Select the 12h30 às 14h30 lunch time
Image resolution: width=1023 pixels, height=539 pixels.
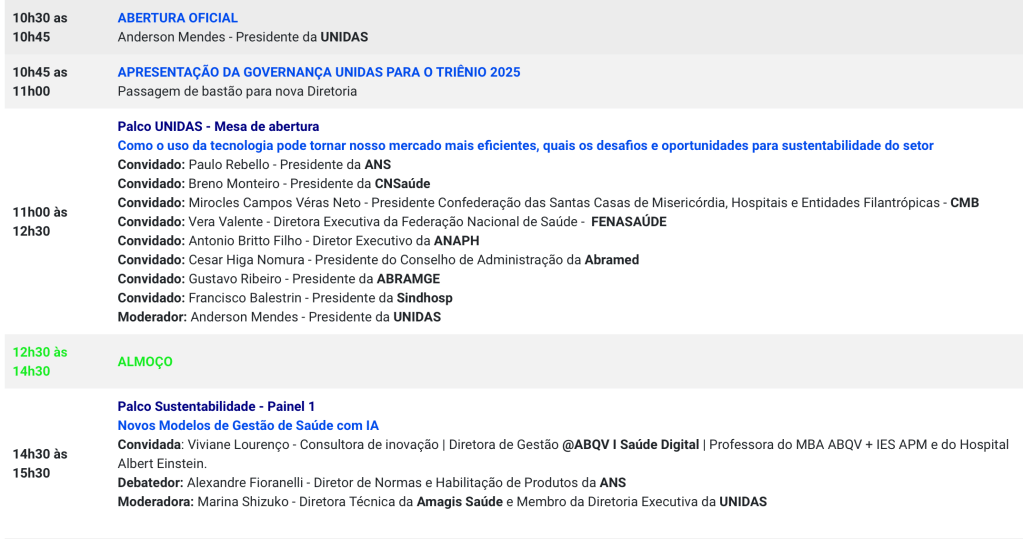[x=40, y=361]
